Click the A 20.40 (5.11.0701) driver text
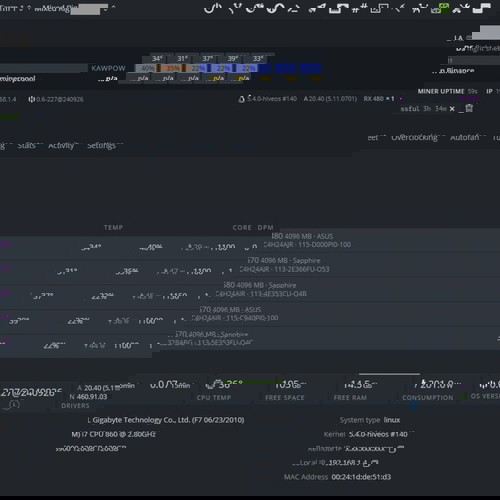500x500 pixels. pos(330,99)
